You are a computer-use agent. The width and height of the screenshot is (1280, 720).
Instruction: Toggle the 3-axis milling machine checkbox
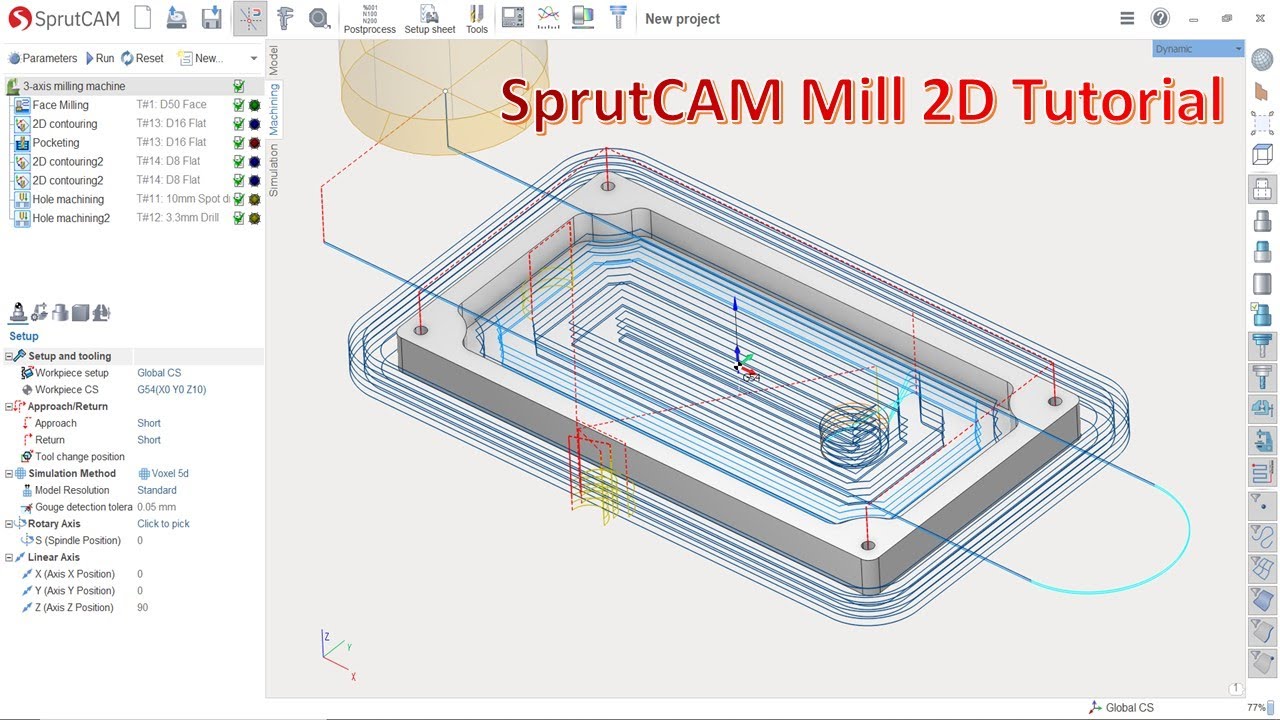click(x=239, y=86)
